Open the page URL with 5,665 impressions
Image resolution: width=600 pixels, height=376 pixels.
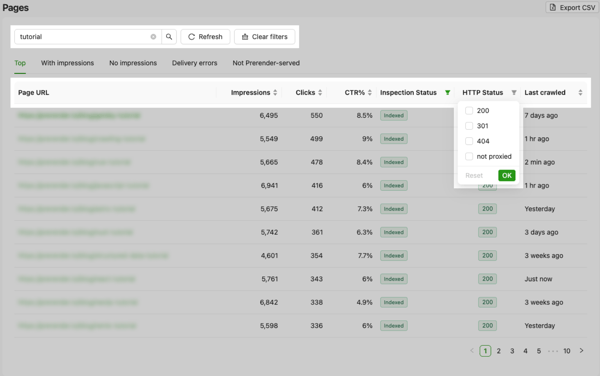[74, 162]
